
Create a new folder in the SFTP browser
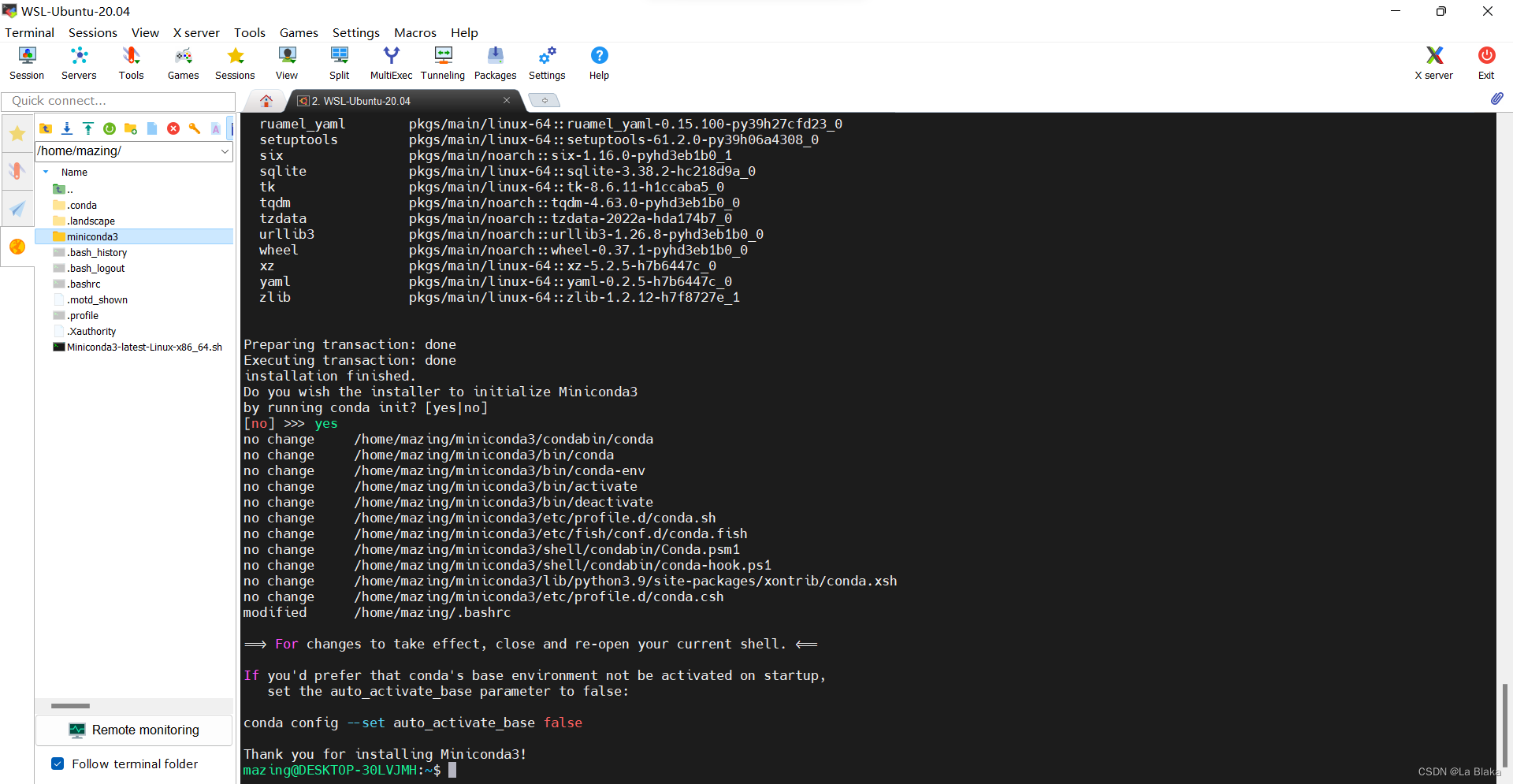130,128
